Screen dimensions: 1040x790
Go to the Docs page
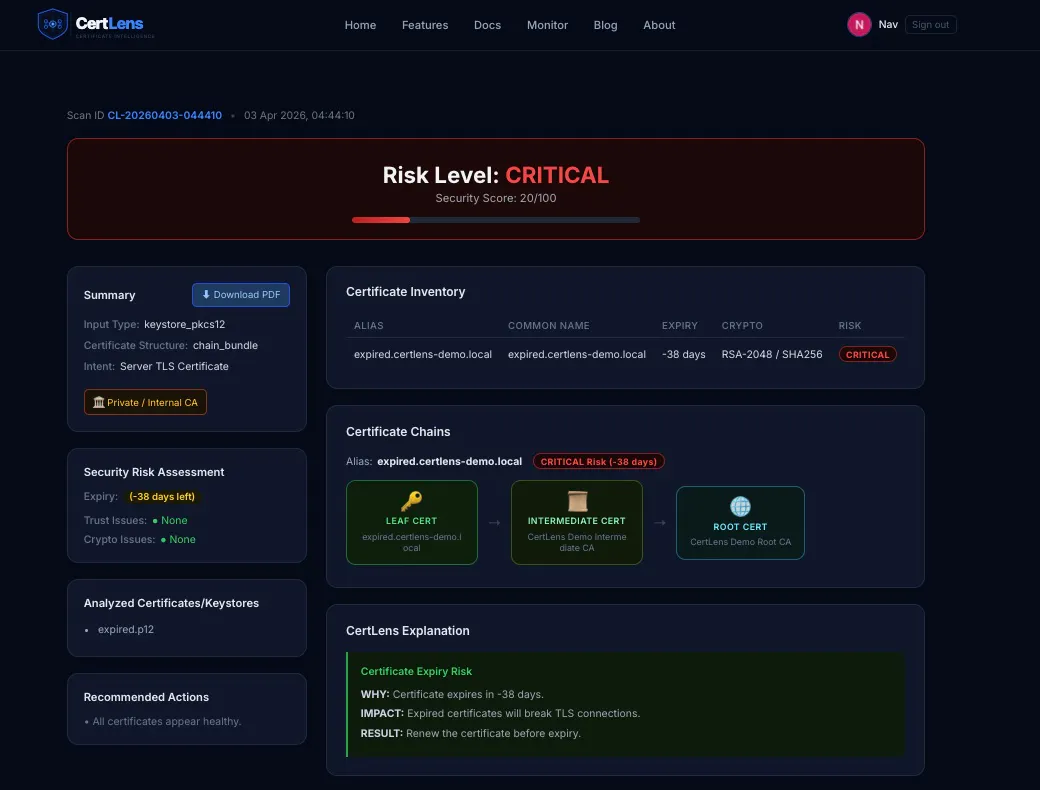pos(488,25)
